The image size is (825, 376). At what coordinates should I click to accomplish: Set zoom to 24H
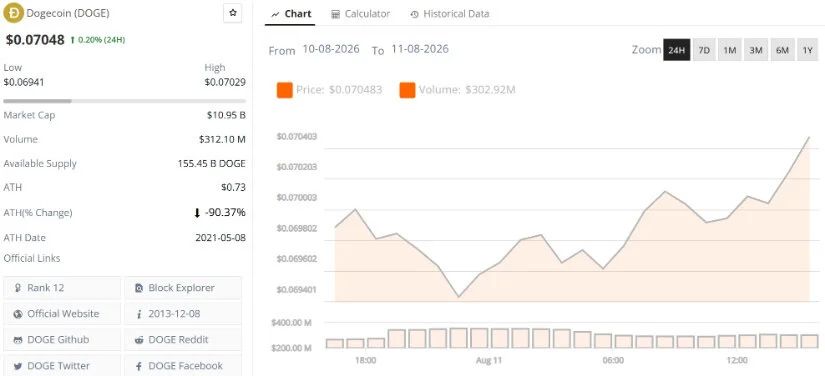[676, 50]
